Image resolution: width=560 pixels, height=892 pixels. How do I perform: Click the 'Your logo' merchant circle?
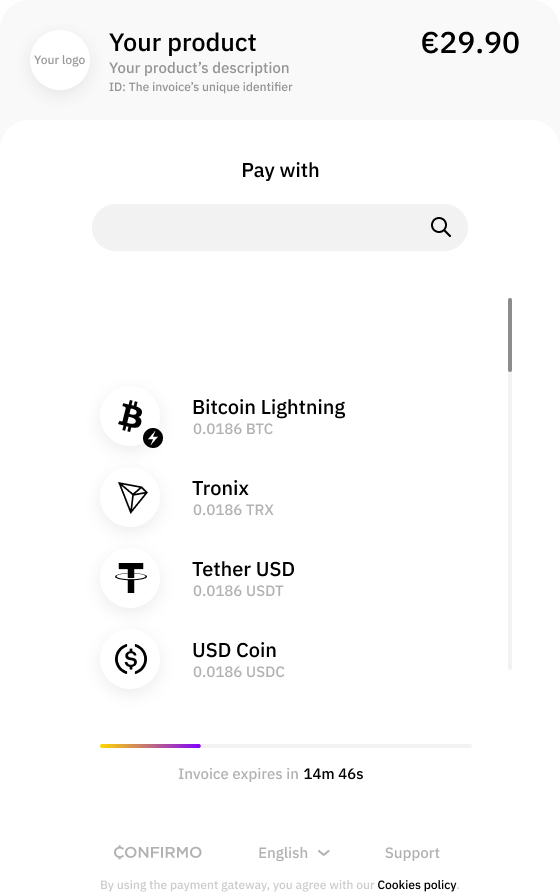pyautogui.click(x=60, y=60)
